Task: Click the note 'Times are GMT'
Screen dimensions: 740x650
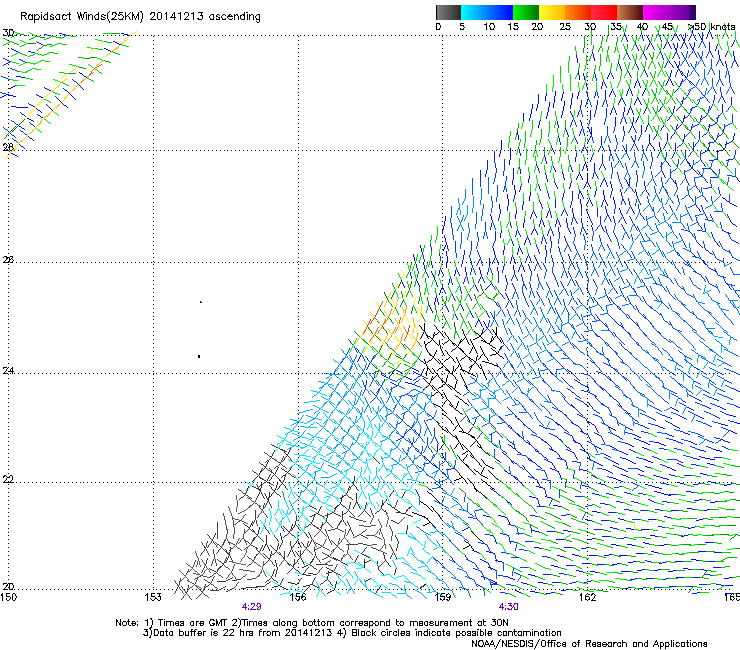Action: click(x=192, y=623)
